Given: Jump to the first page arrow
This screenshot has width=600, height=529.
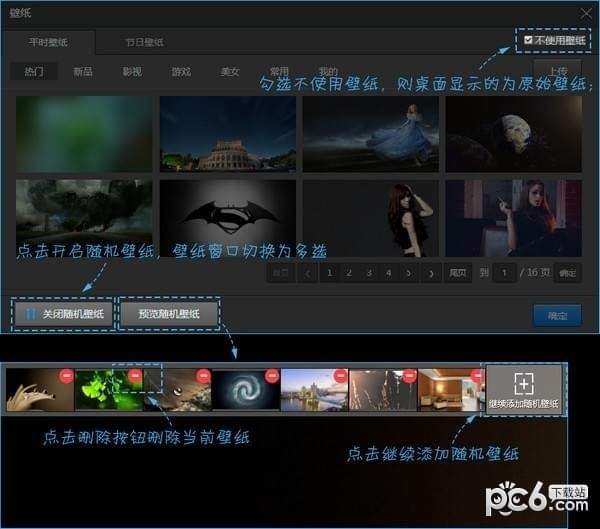Looking at the screenshot, I should (281, 272).
